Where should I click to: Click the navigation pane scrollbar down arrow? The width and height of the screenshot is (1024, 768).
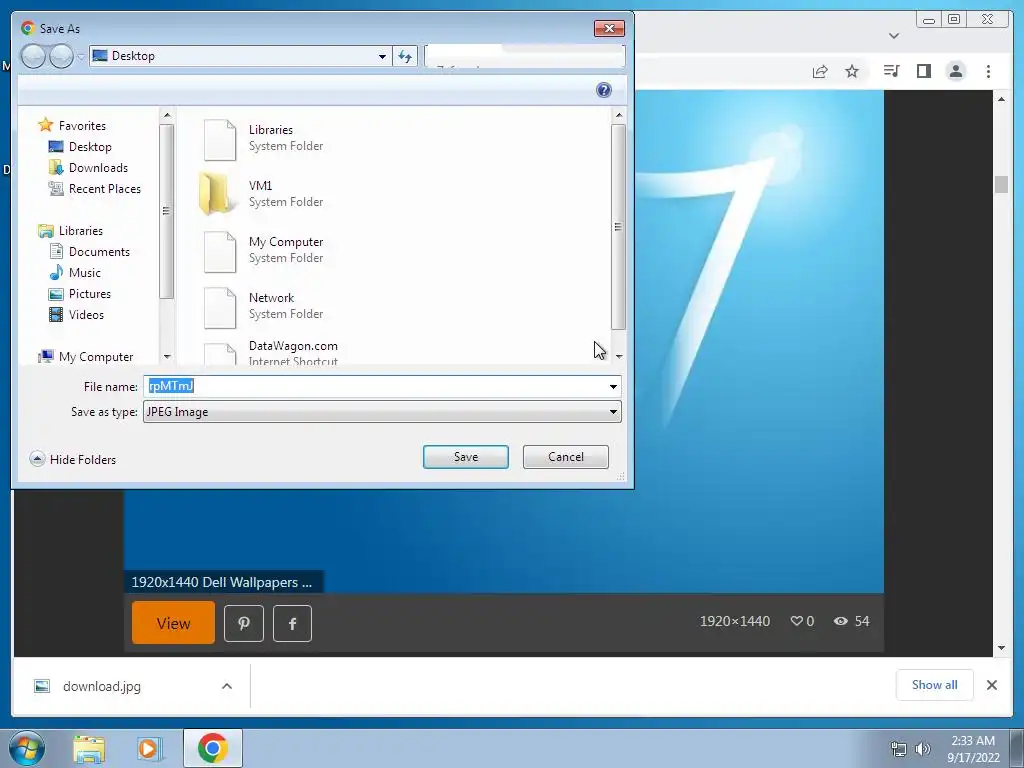pyautogui.click(x=167, y=357)
